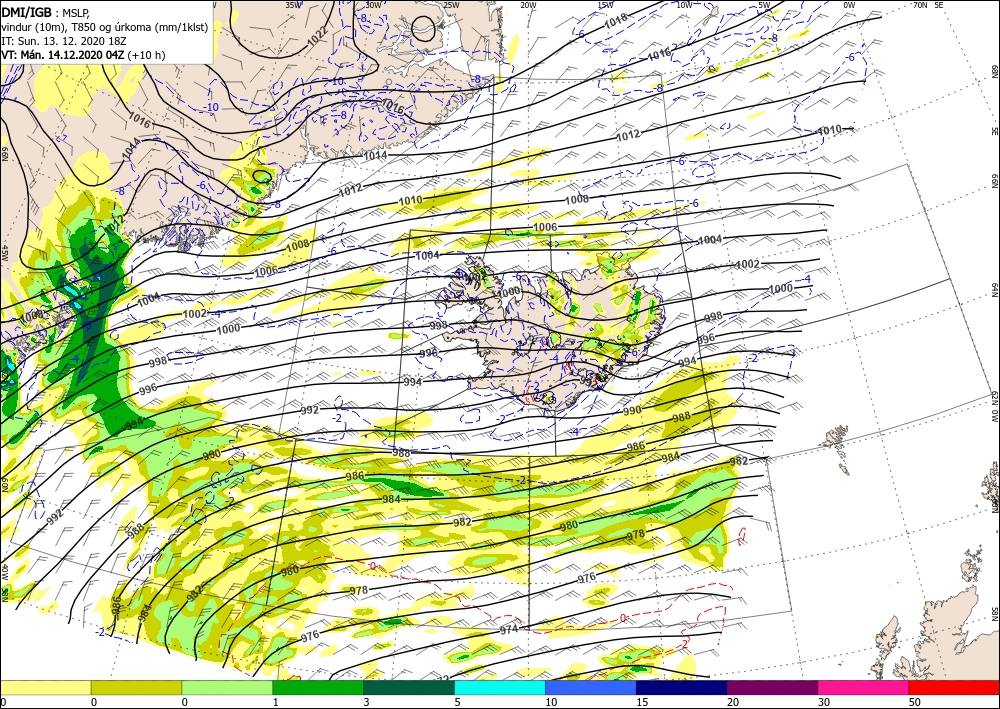Screen dimensions: 1000x709
Task: Choose the purple 20 mm legend segment
Action: 772,687
